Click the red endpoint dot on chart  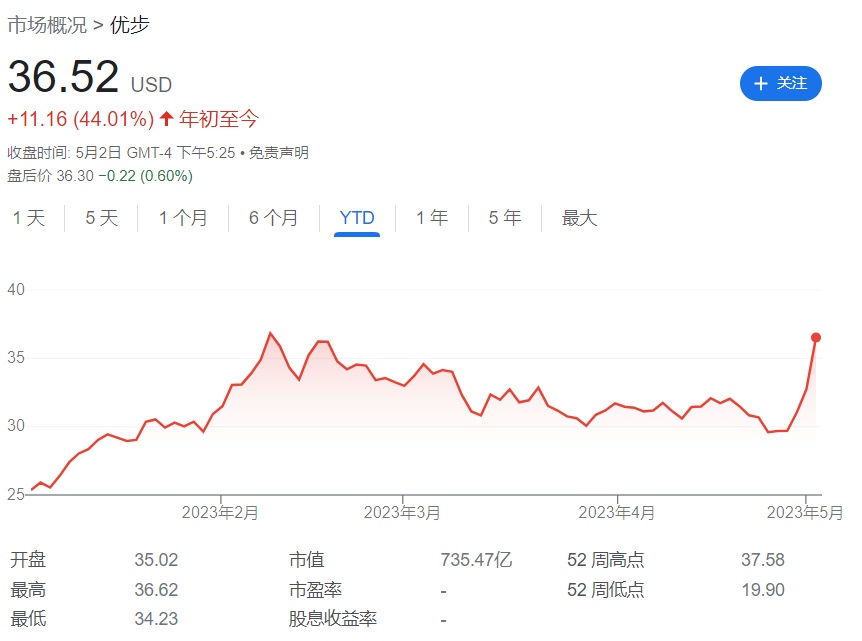click(816, 337)
